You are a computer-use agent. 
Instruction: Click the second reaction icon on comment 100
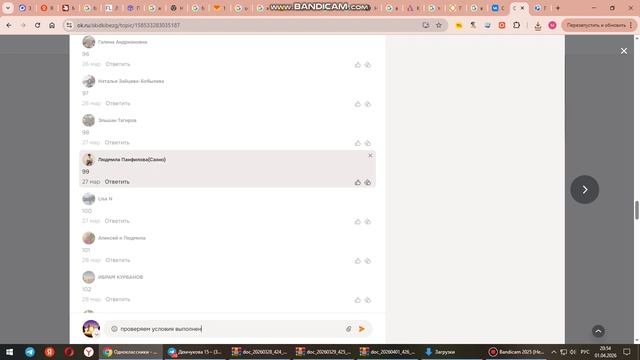pos(368,221)
